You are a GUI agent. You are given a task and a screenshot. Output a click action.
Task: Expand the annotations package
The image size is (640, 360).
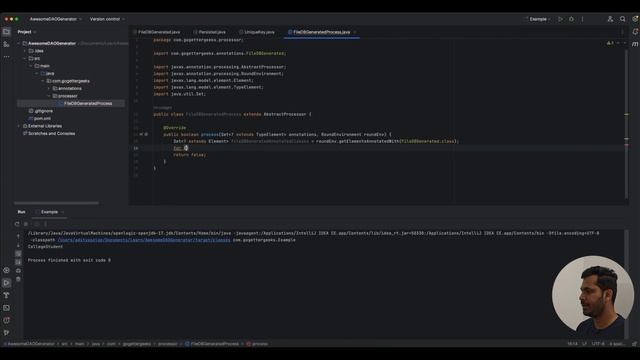pyautogui.click(x=49, y=88)
